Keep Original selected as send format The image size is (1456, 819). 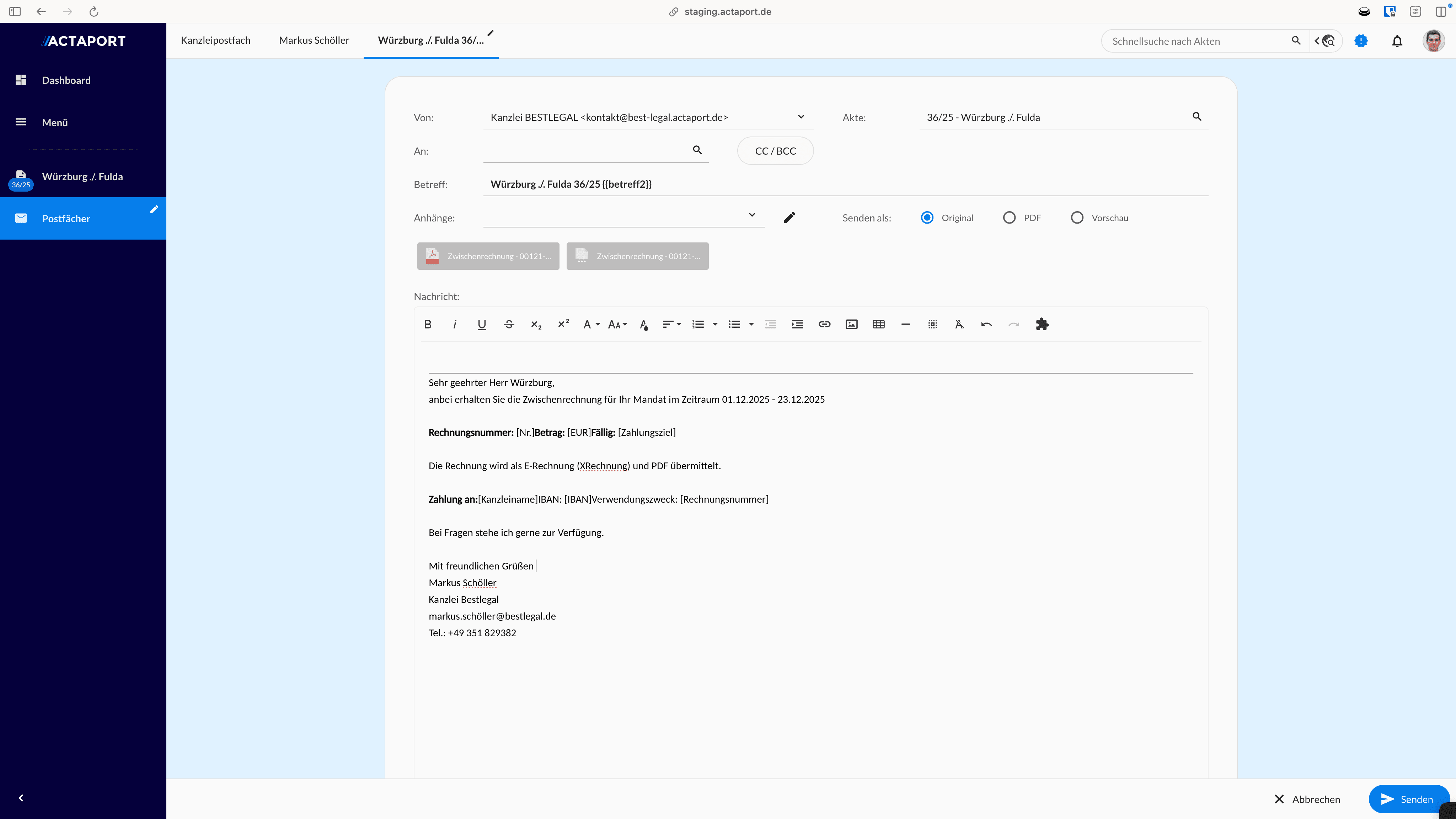tap(926, 217)
